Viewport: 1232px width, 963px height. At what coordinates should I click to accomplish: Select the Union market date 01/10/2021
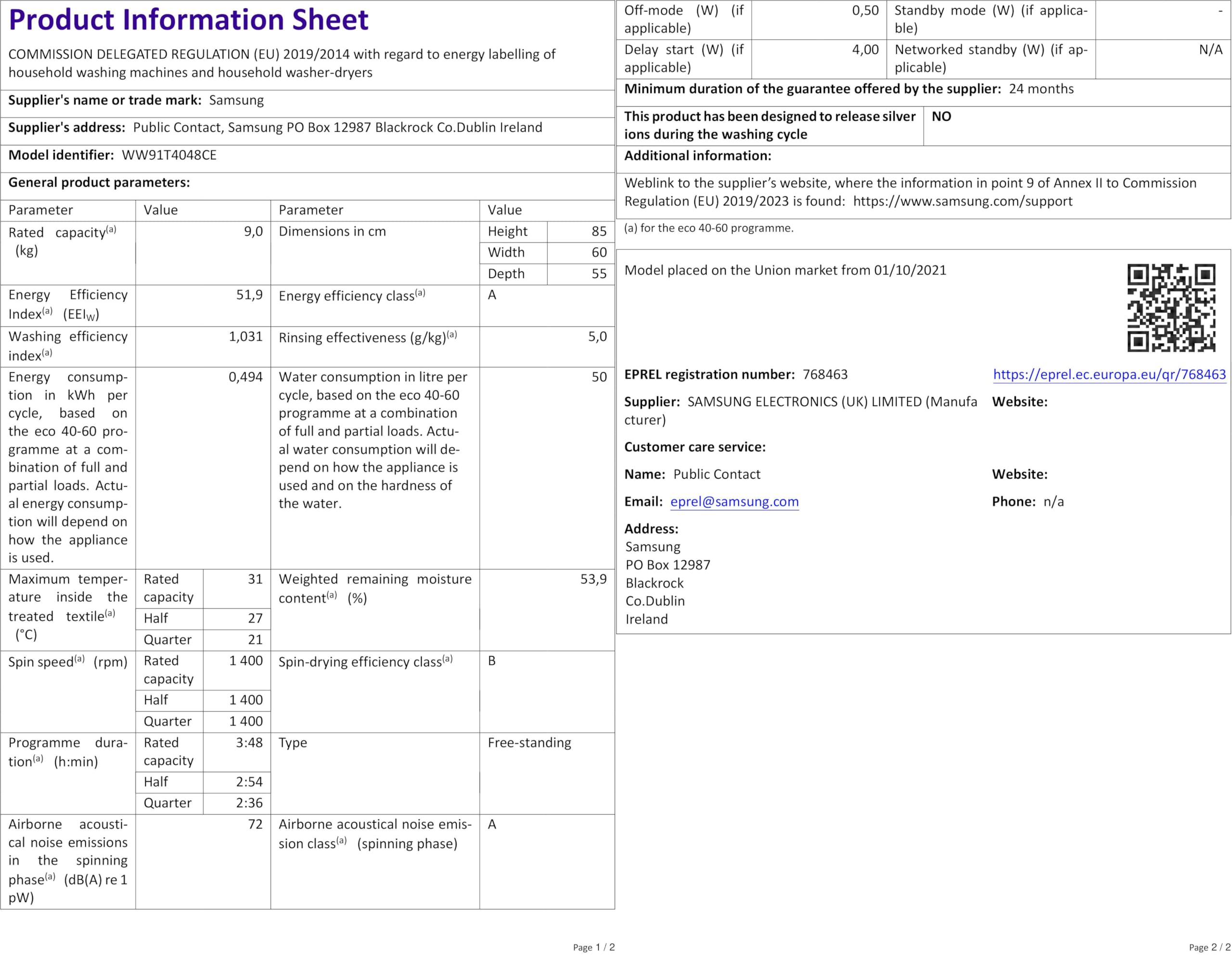[910, 271]
